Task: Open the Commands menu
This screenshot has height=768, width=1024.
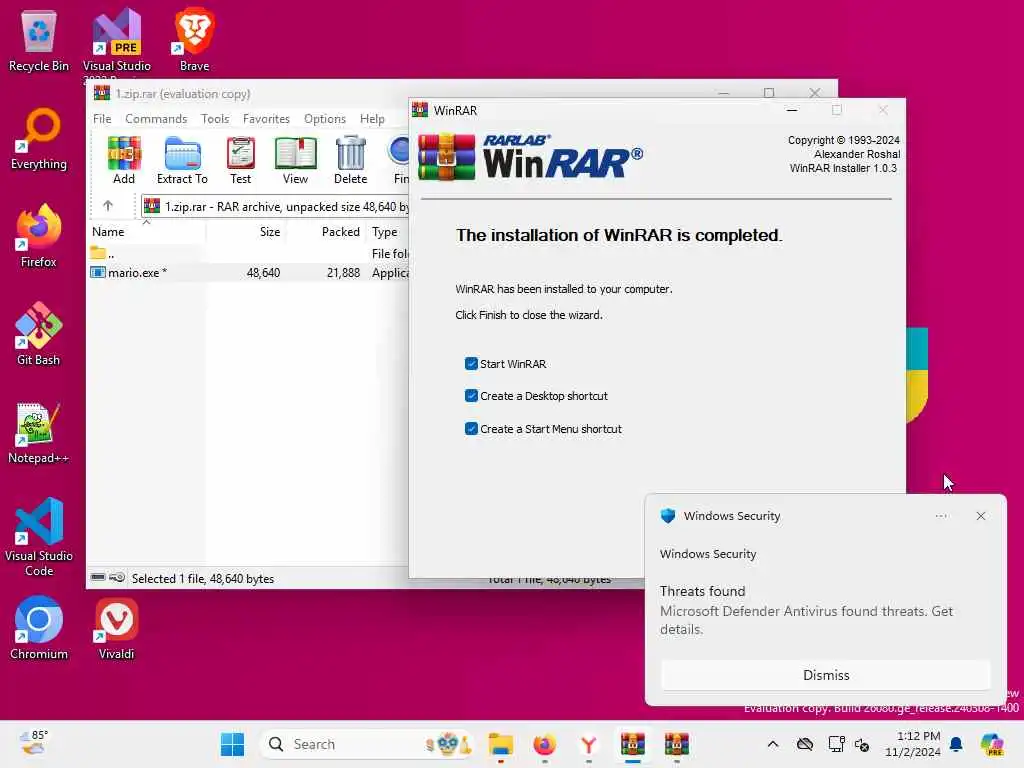Action: (x=156, y=119)
